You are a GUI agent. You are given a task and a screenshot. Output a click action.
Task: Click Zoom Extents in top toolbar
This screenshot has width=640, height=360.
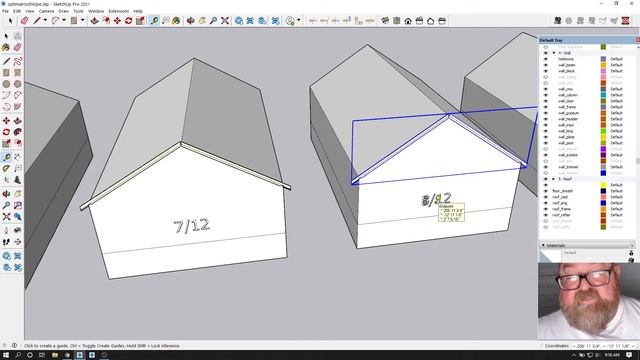click(225, 20)
